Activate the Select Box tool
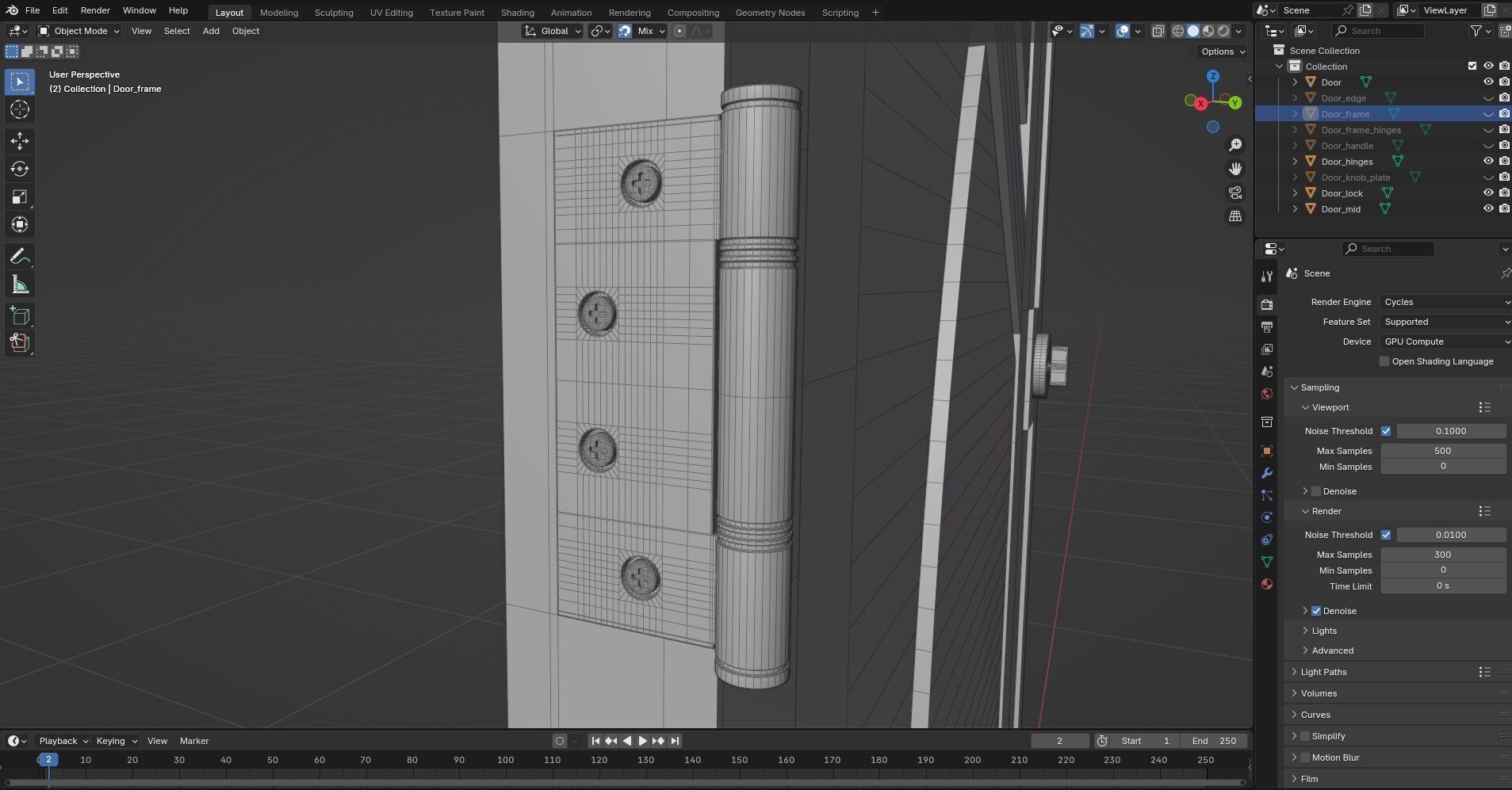 [x=20, y=82]
